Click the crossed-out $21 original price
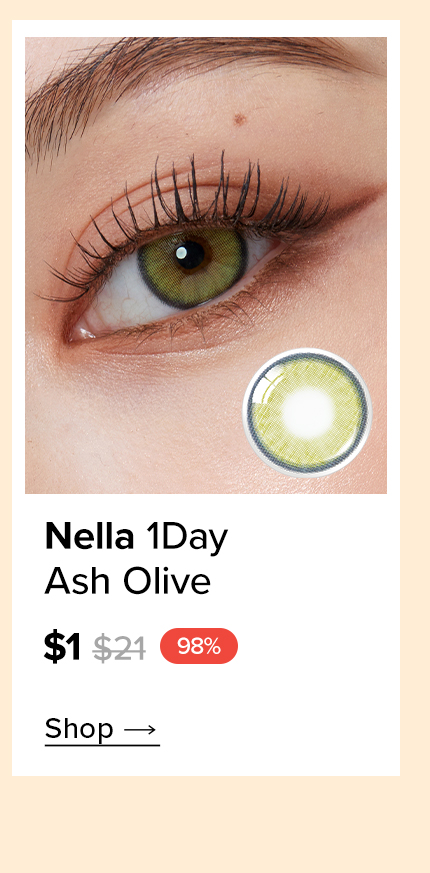Viewport: 430px width, 873px height. tap(119, 649)
